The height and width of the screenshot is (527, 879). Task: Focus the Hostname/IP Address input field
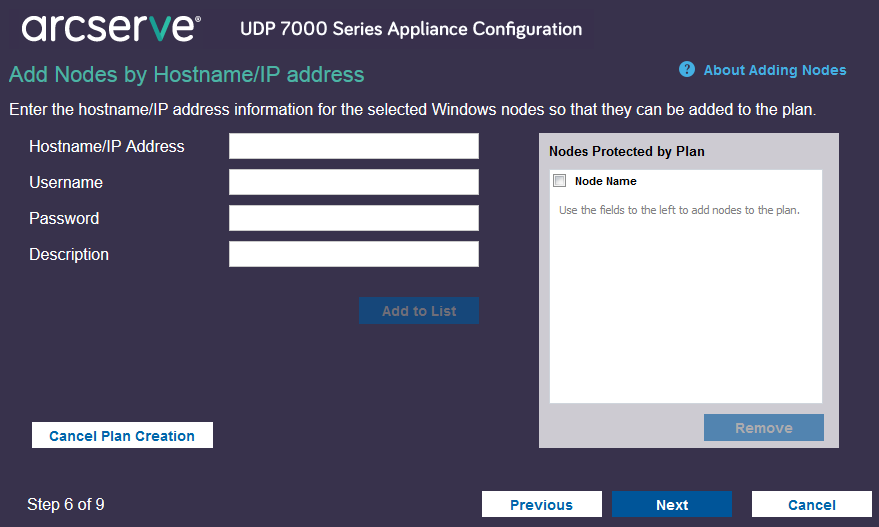[x=354, y=146]
